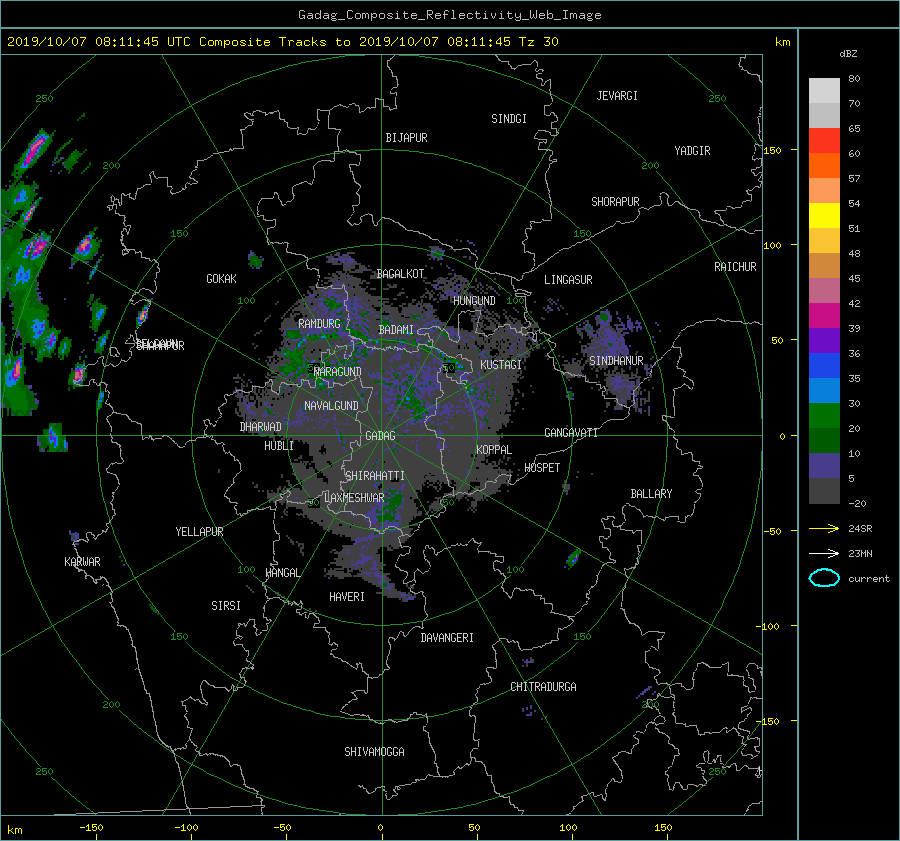Click the KARWAR city label
The height and width of the screenshot is (841, 900).
point(82,561)
